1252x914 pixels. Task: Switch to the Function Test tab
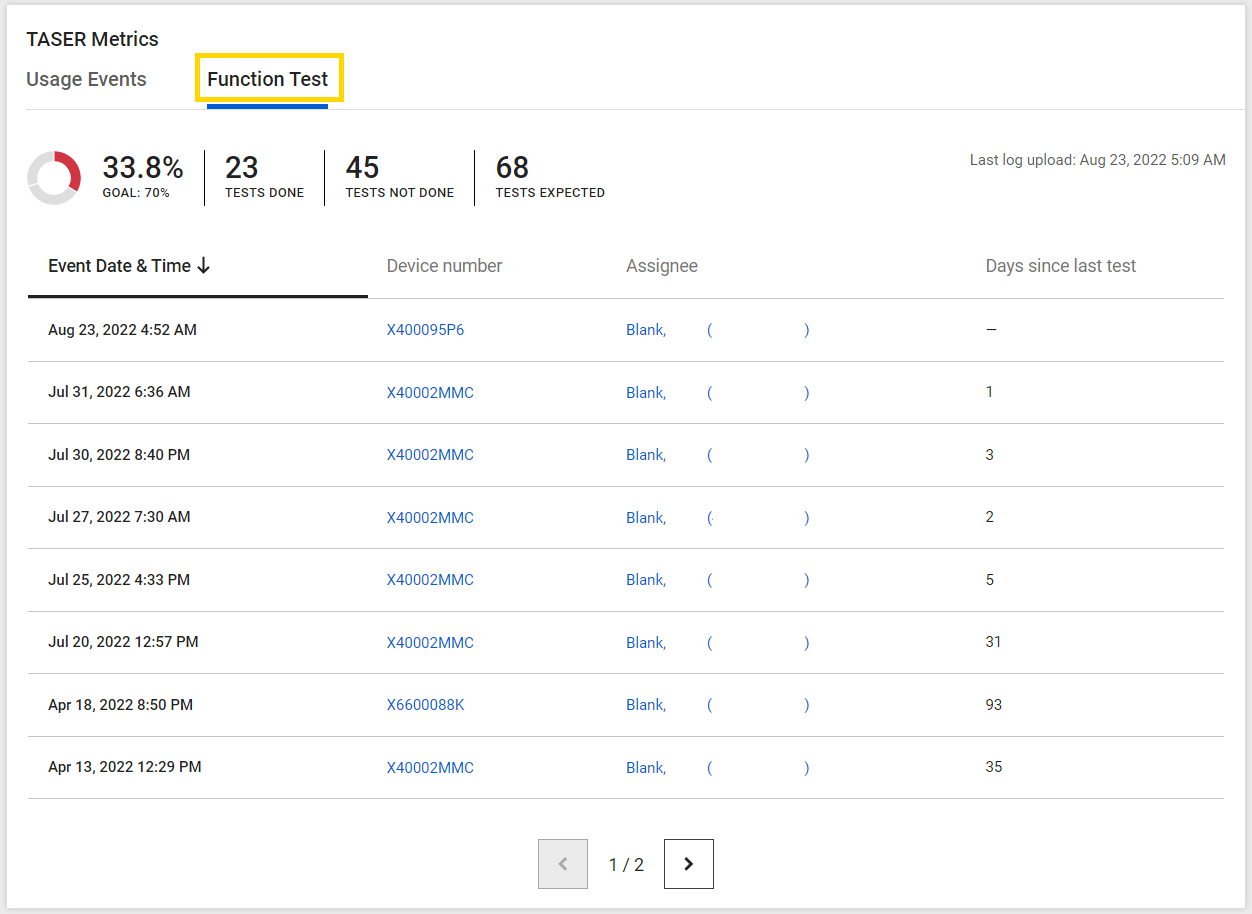[268, 79]
